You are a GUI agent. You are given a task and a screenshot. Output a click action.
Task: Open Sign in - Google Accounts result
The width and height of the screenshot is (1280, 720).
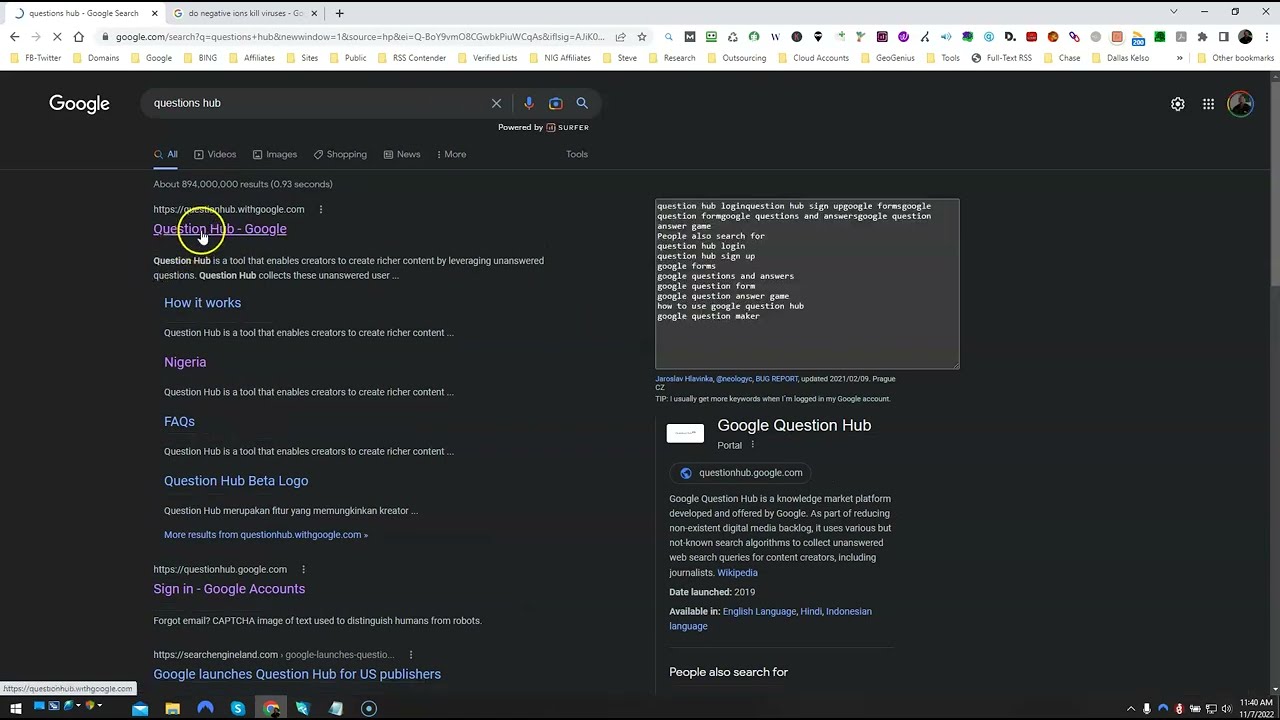(229, 589)
